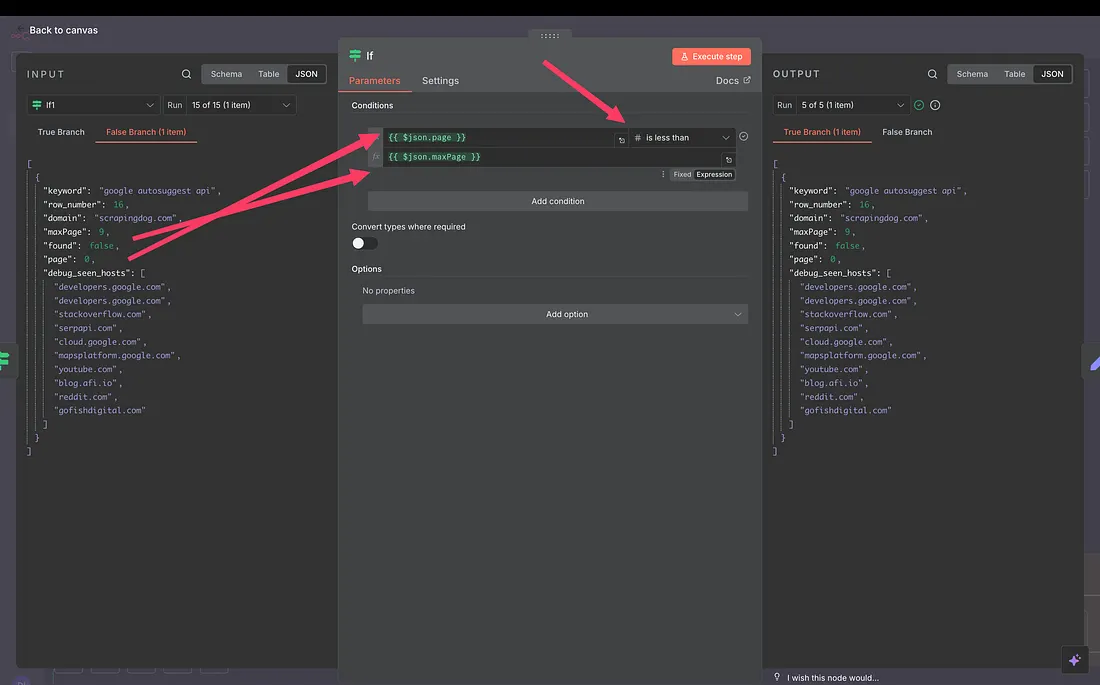Click the info icon beside output run selector
Screen dimensions: 1100x685
[x=935, y=105]
